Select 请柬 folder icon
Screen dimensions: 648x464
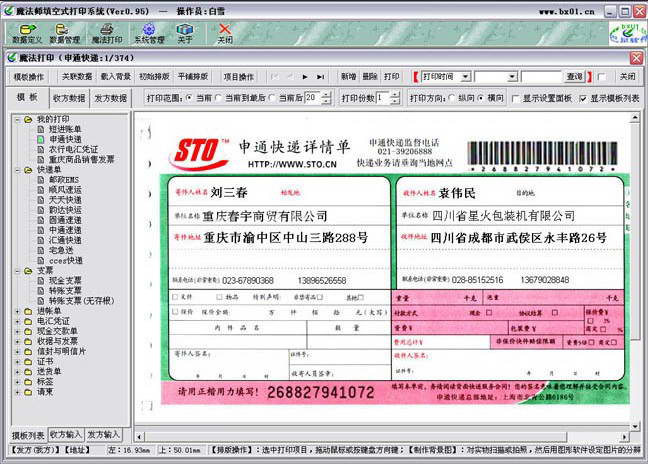click(28, 392)
